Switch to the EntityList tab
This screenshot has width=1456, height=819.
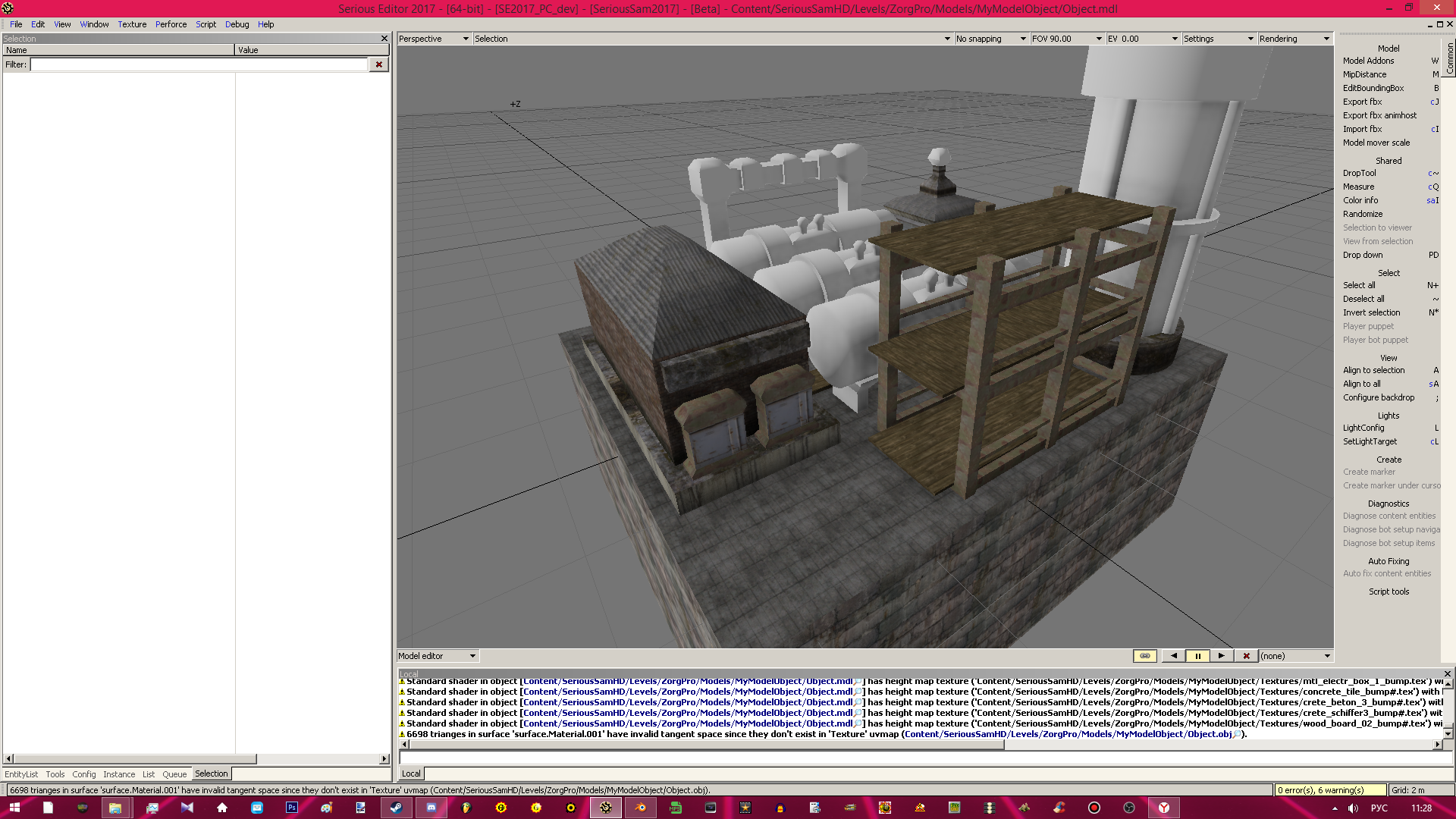click(x=21, y=774)
